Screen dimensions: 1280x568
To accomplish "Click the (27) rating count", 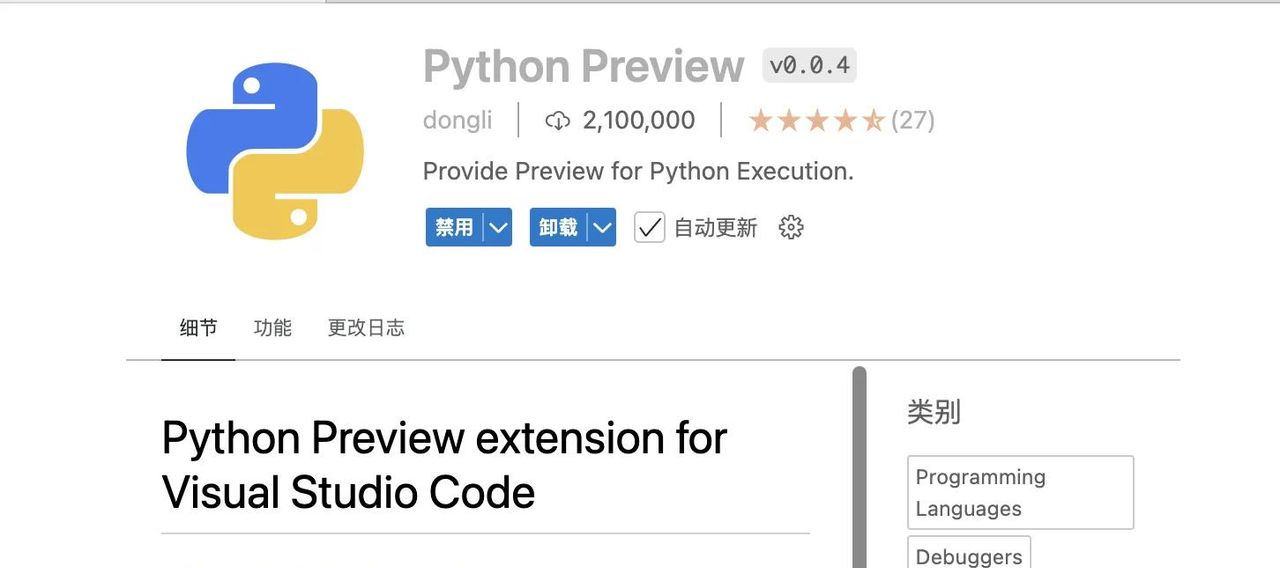I will pos(913,121).
